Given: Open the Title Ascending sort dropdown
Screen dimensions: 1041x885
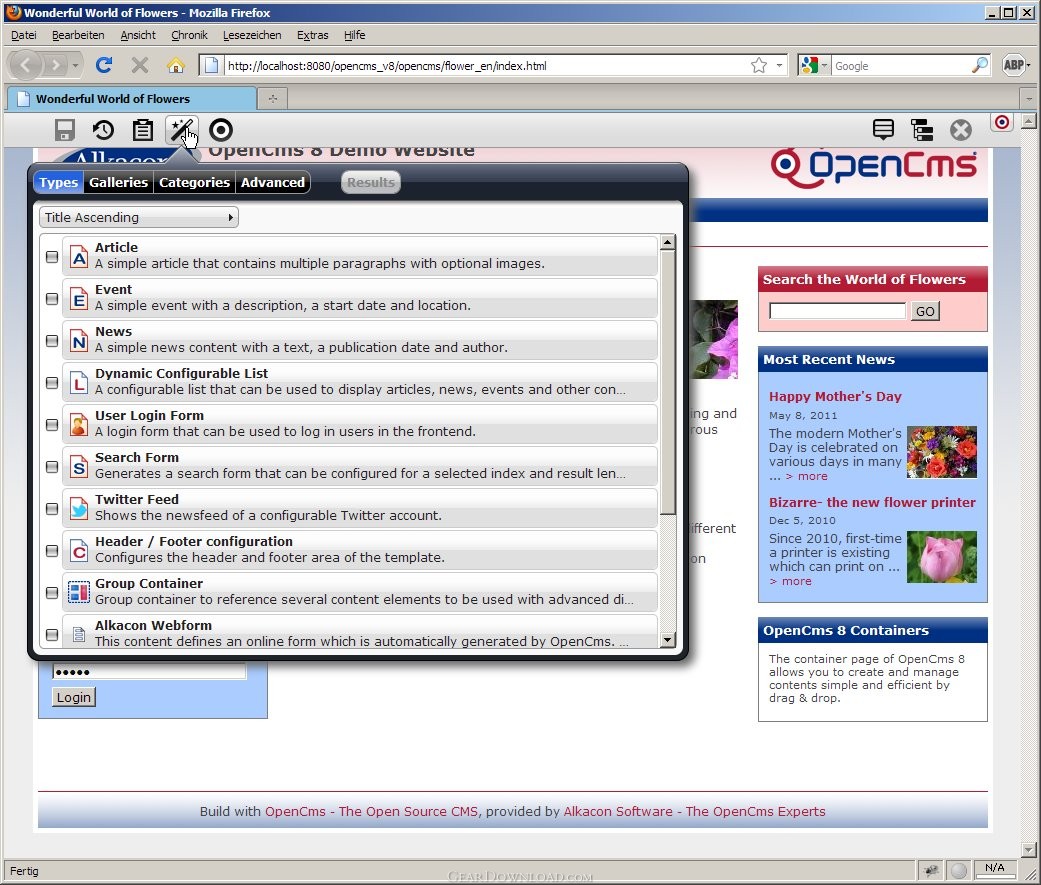Looking at the screenshot, I should click(139, 217).
